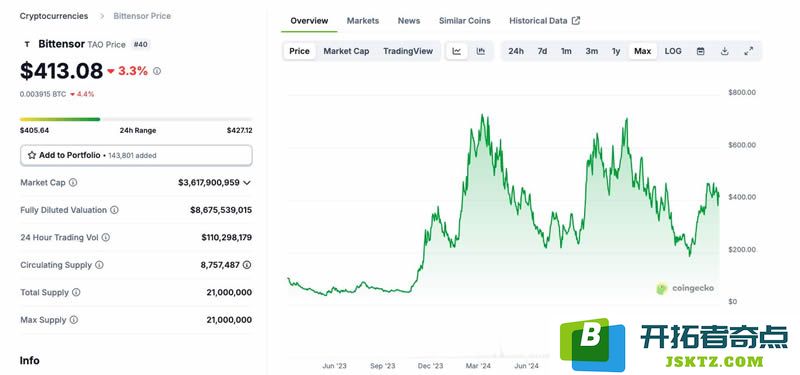Open the calendar date range picker
Screen dimensions: 800x375
click(701, 51)
